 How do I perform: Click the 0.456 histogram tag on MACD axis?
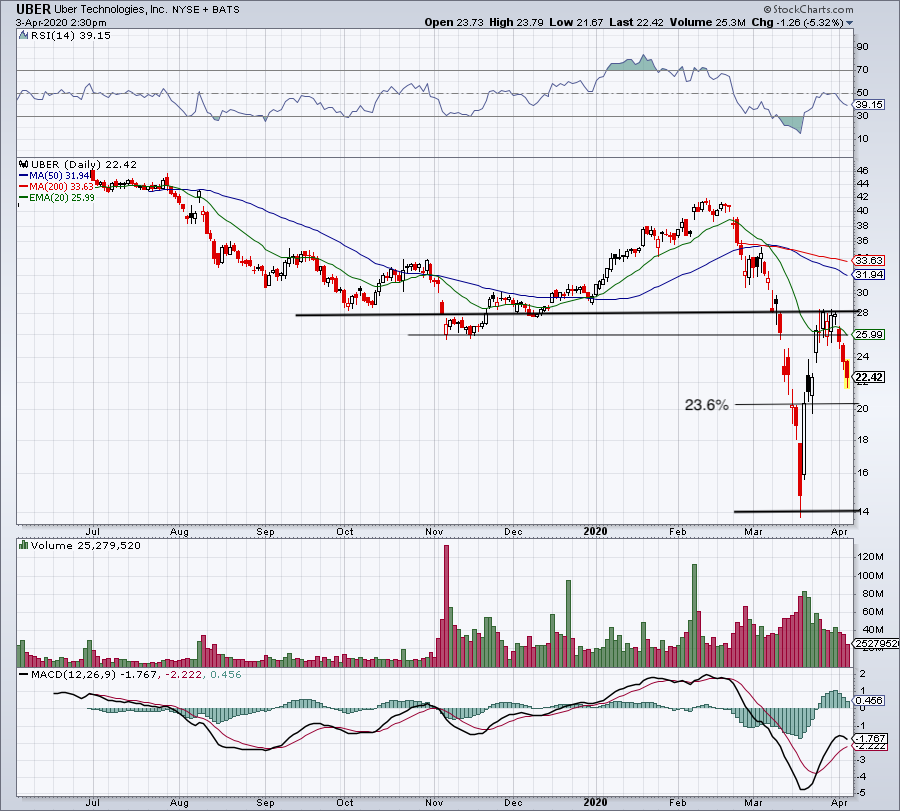(868, 700)
